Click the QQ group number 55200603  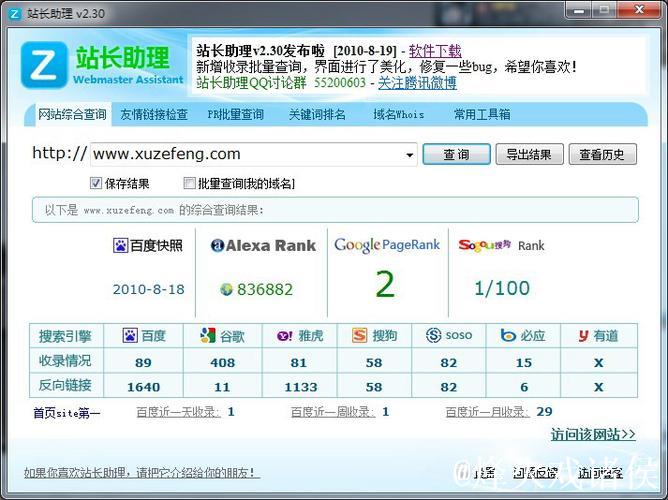[340, 82]
